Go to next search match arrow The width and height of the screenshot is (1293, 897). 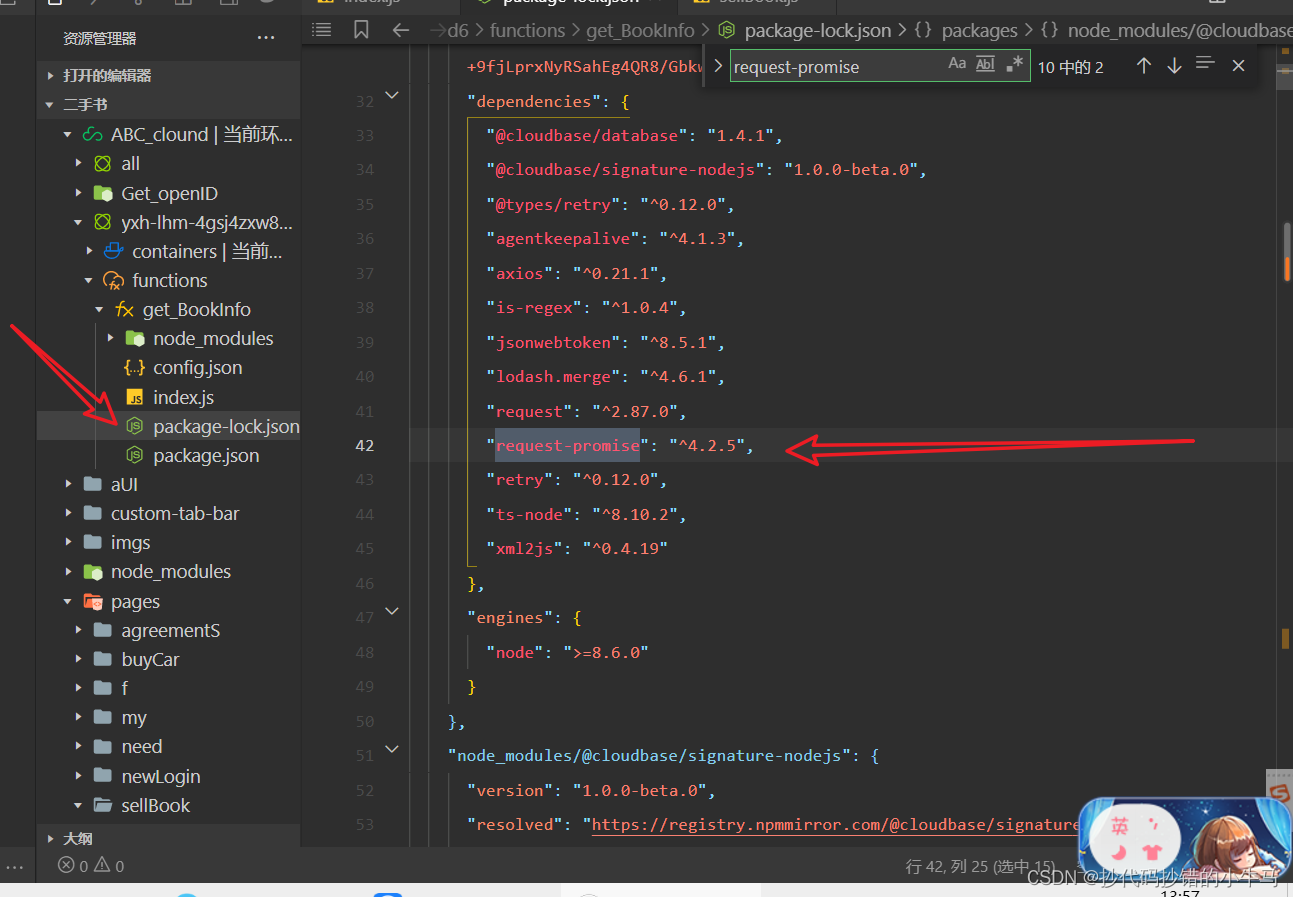click(x=1174, y=66)
